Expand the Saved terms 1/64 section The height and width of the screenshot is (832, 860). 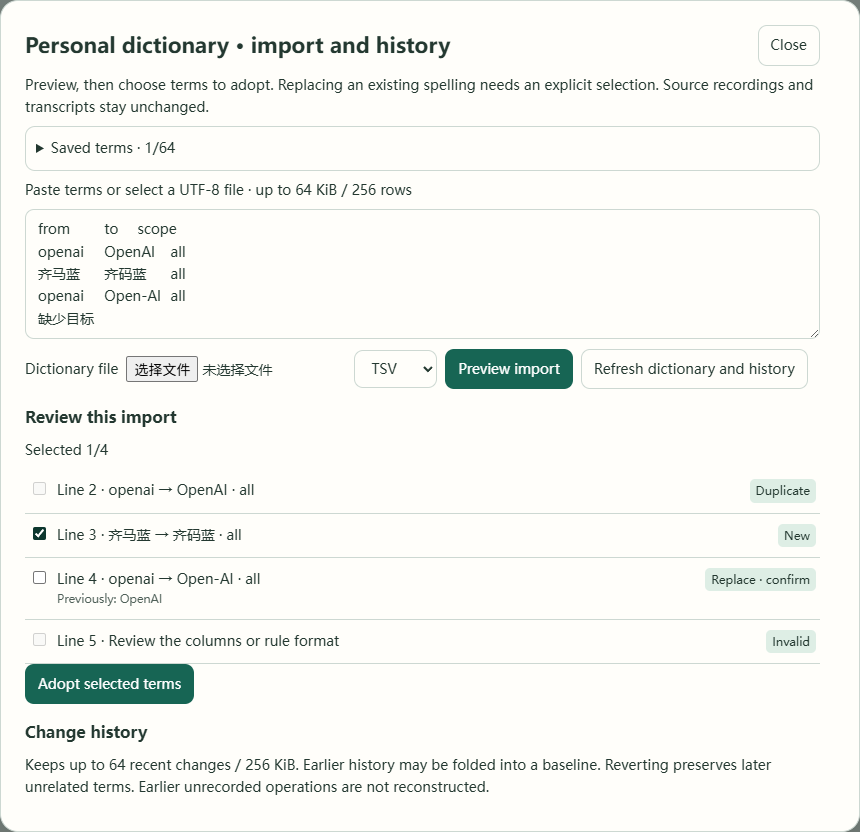pos(422,148)
